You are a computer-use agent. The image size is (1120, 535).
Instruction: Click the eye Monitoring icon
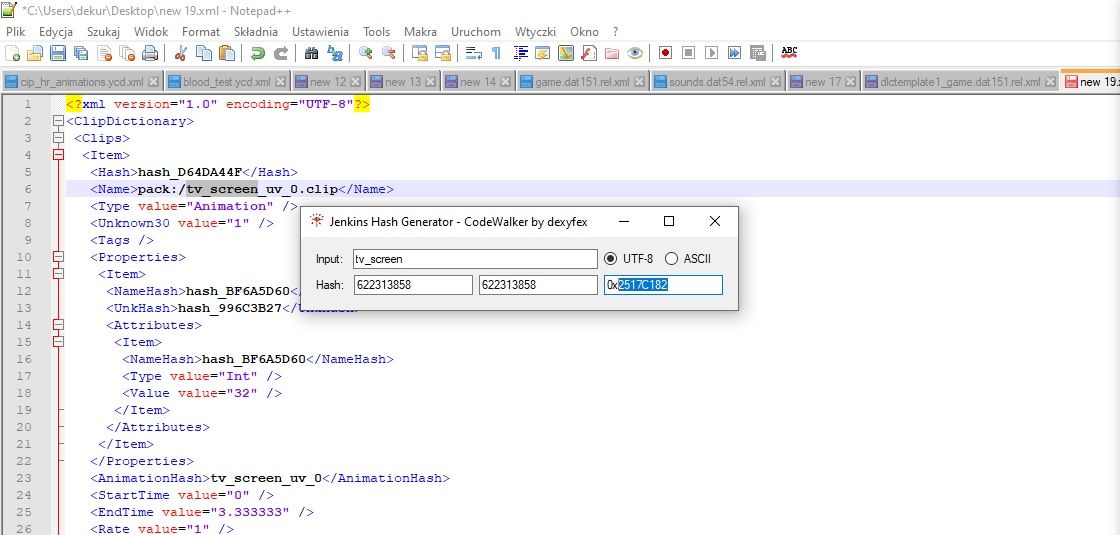click(635, 53)
